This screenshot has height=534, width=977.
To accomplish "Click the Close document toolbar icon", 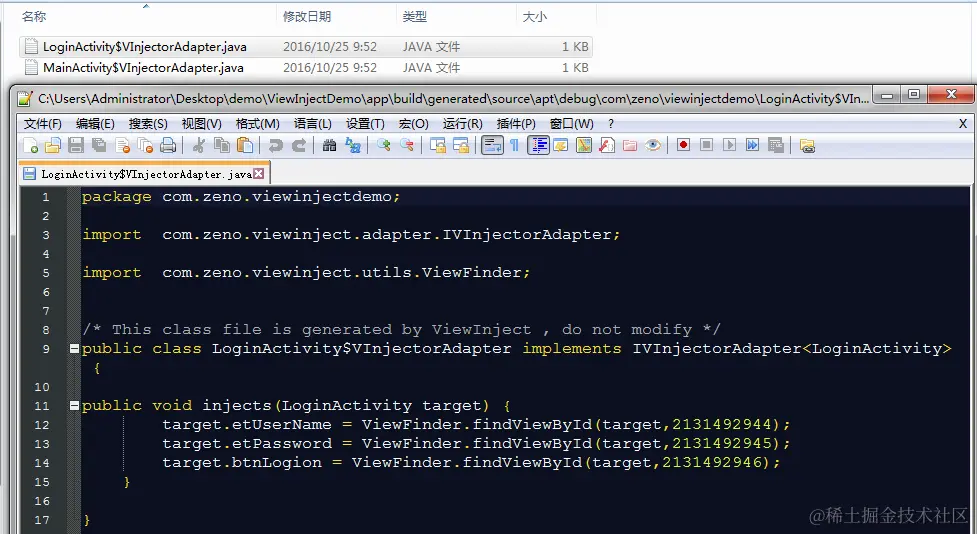I will point(123,146).
